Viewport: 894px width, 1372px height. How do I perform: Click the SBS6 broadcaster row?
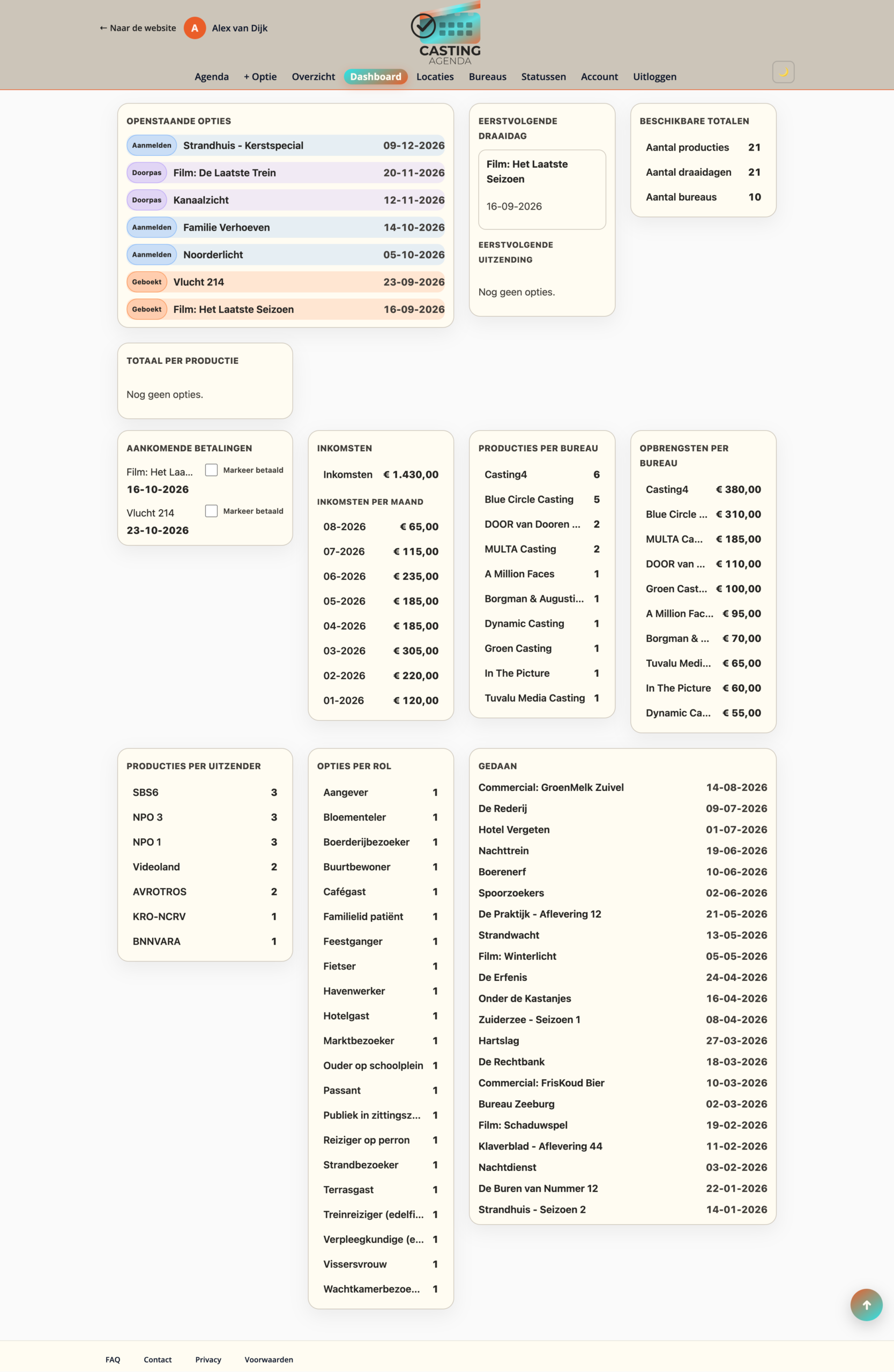[205, 792]
